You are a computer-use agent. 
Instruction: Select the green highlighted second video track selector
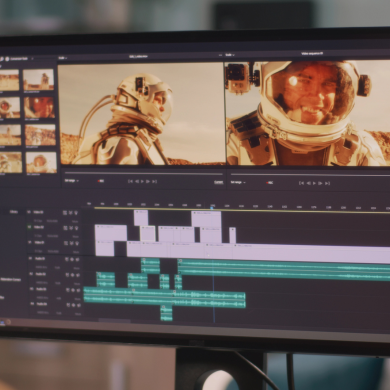(29, 227)
